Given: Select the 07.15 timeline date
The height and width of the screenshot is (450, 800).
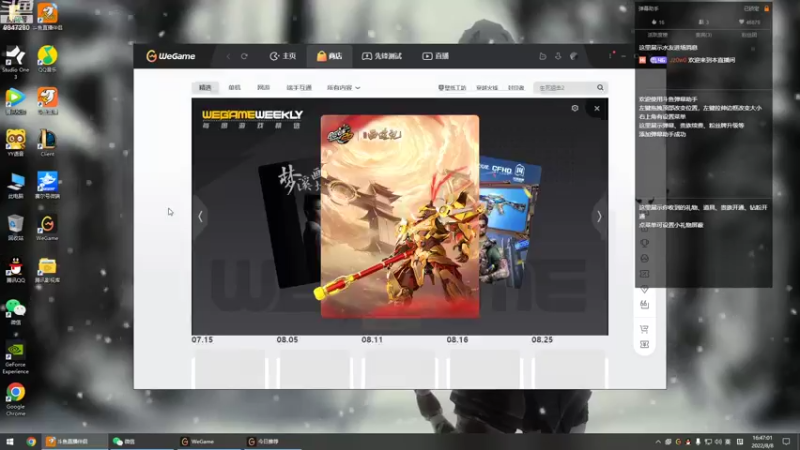Looking at the screenshot, I should click(x=203, y=340).
